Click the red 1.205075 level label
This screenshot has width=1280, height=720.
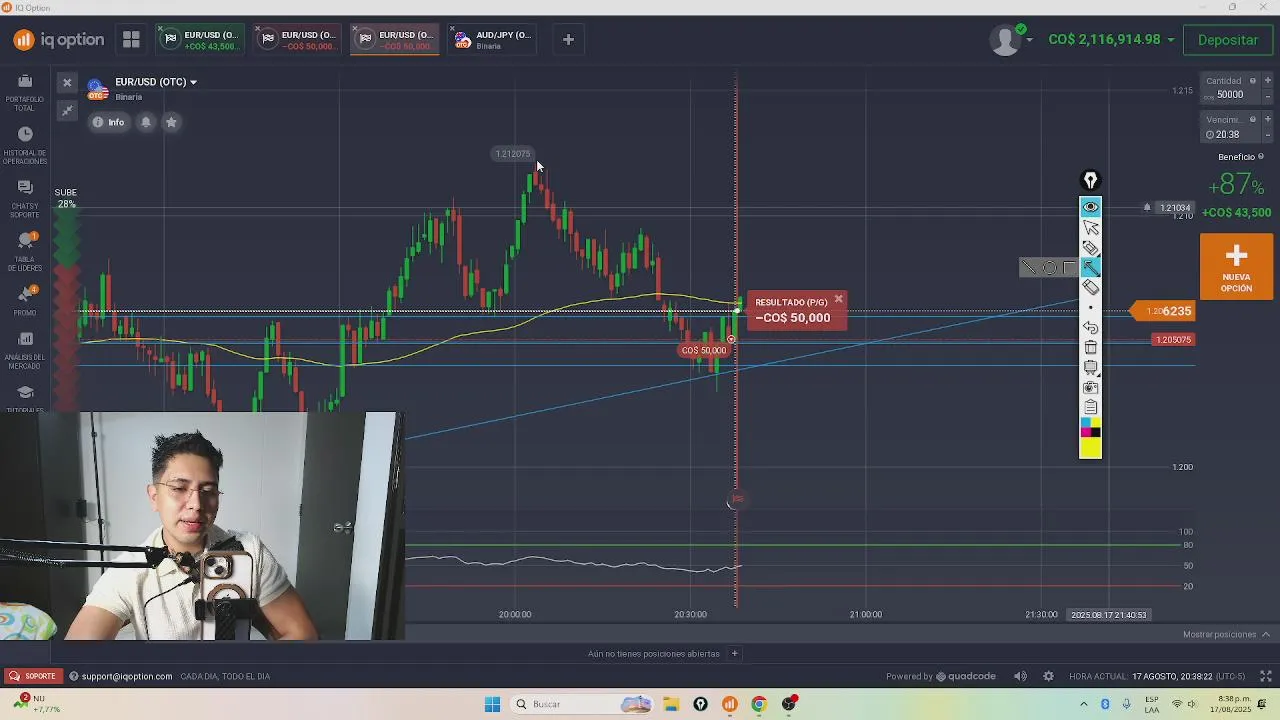click(x=1174, y=340)
